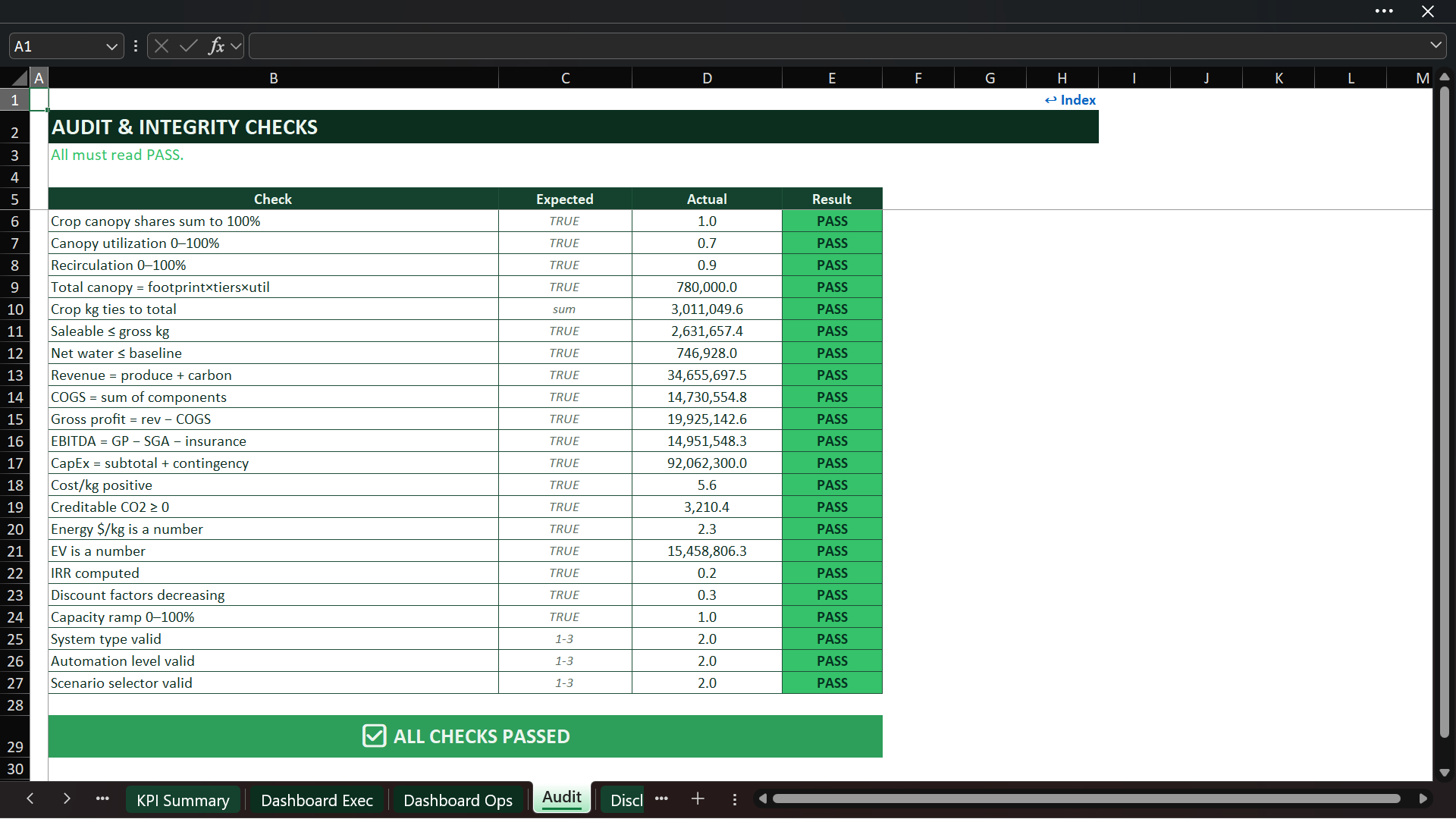Select column B header
1456x819 pixels.
tap(274, 78)
